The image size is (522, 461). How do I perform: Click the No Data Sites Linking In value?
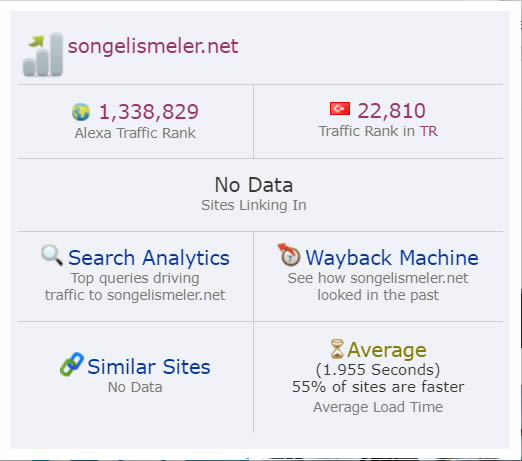click(x=254, y=185)
